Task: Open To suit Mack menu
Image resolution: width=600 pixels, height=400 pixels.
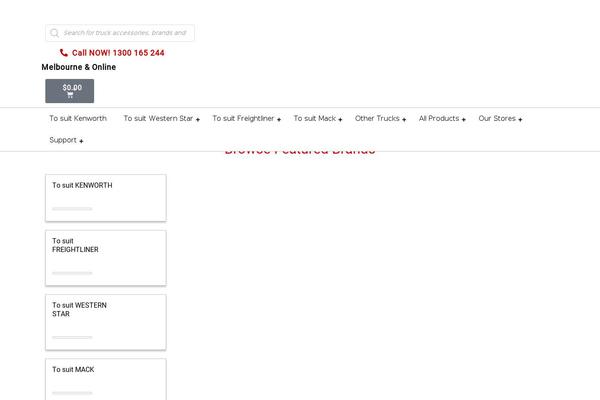Action: coord(315,119)
